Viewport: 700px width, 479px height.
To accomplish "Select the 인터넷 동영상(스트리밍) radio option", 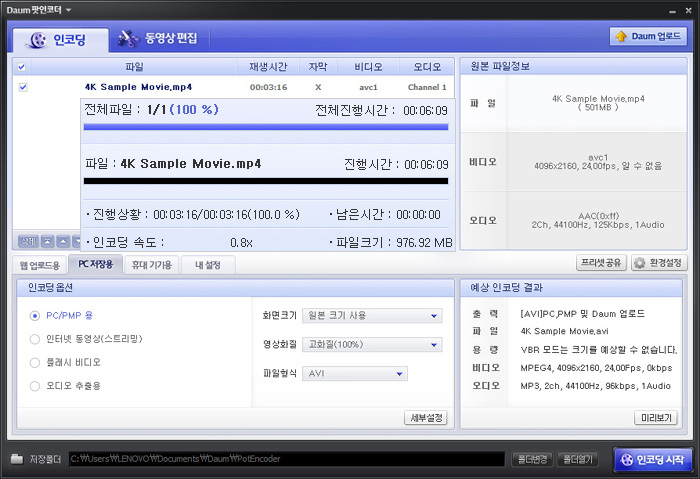I will pyautogui.click(x=36, y=339).
